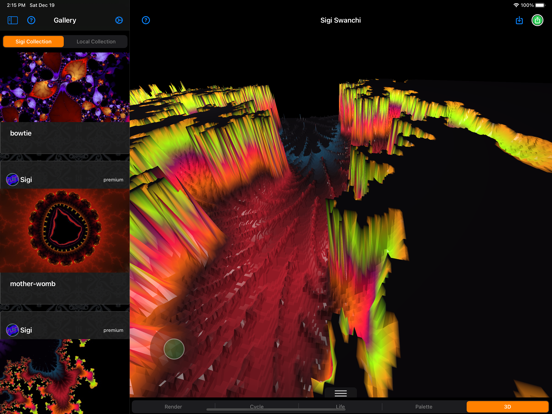Tap the mother-womb title label
The width and height of the screenshot is (552, 414).
point(33,284)
